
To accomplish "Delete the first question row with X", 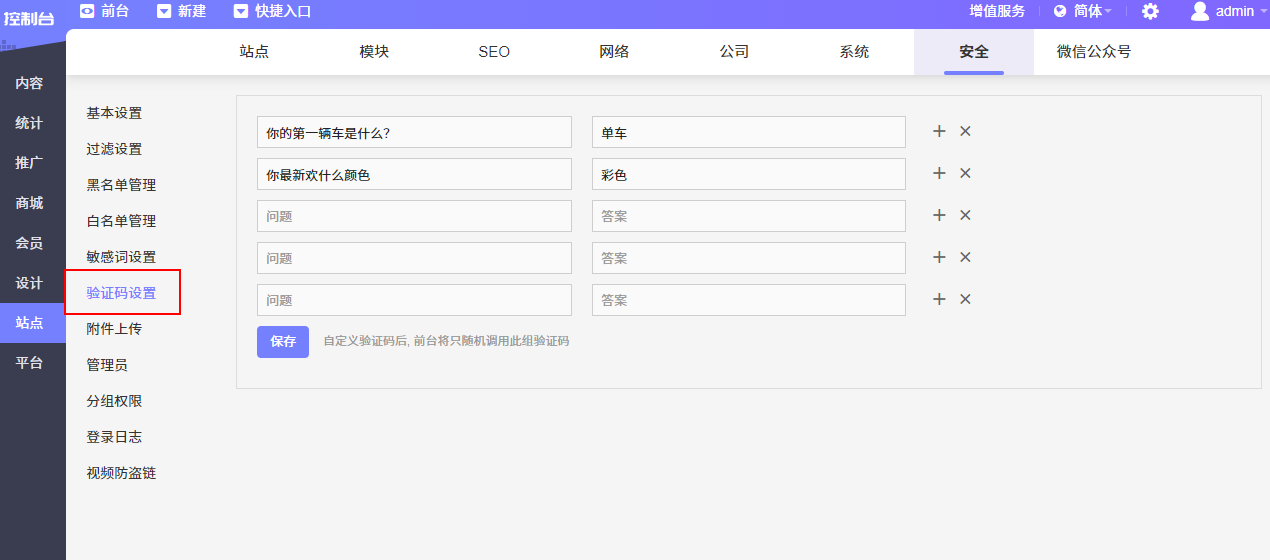I will click(965, 132).
